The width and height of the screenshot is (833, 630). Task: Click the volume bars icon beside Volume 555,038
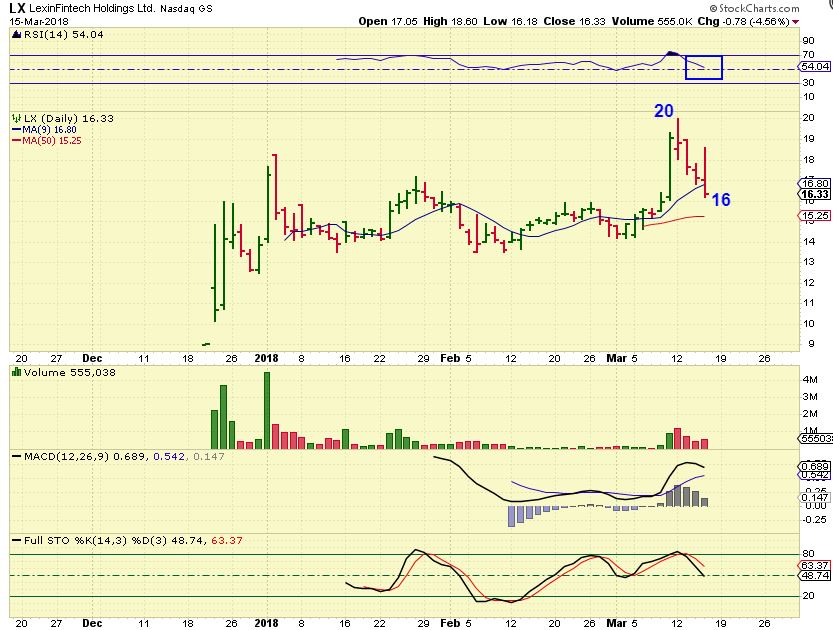16,372
